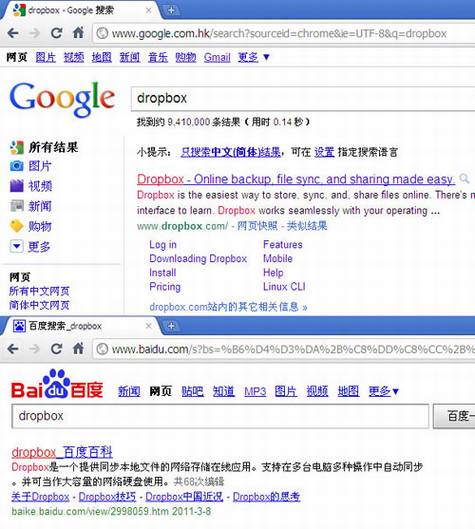The height and width of the screenshot is (529, 475).
Task: Open Baidu 更多 dropdown menu
Action: point(384,391)
